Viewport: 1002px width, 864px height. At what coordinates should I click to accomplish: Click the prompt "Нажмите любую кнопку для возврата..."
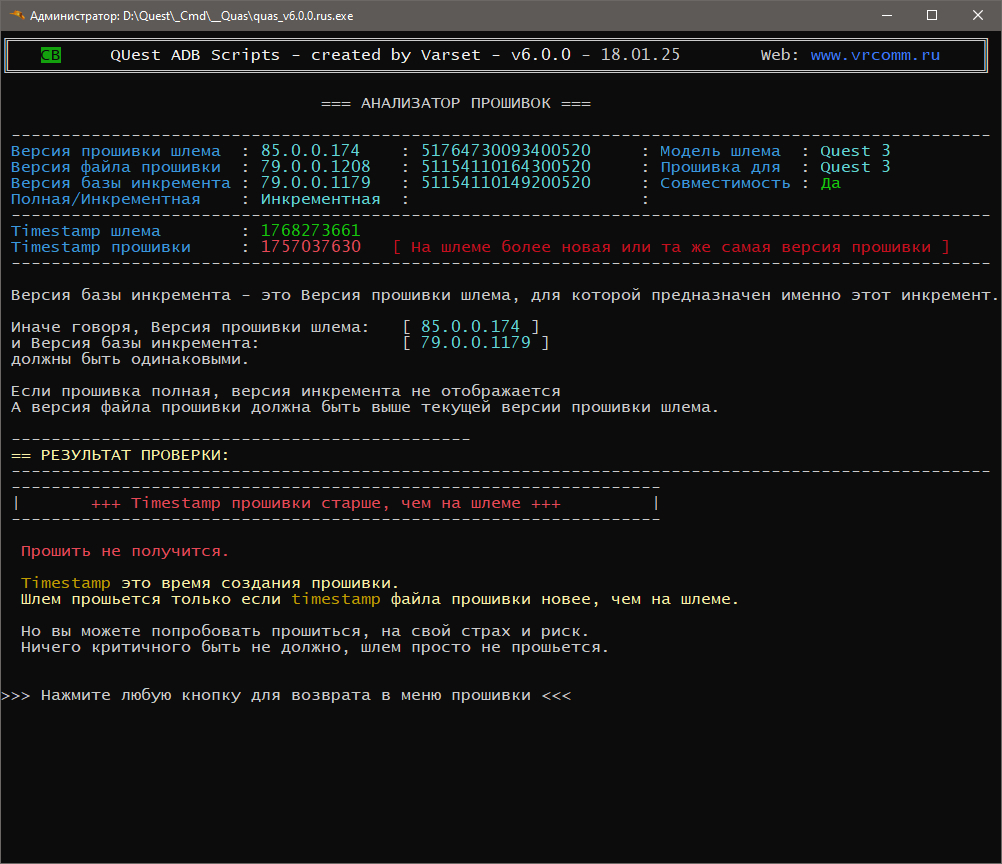286,695
